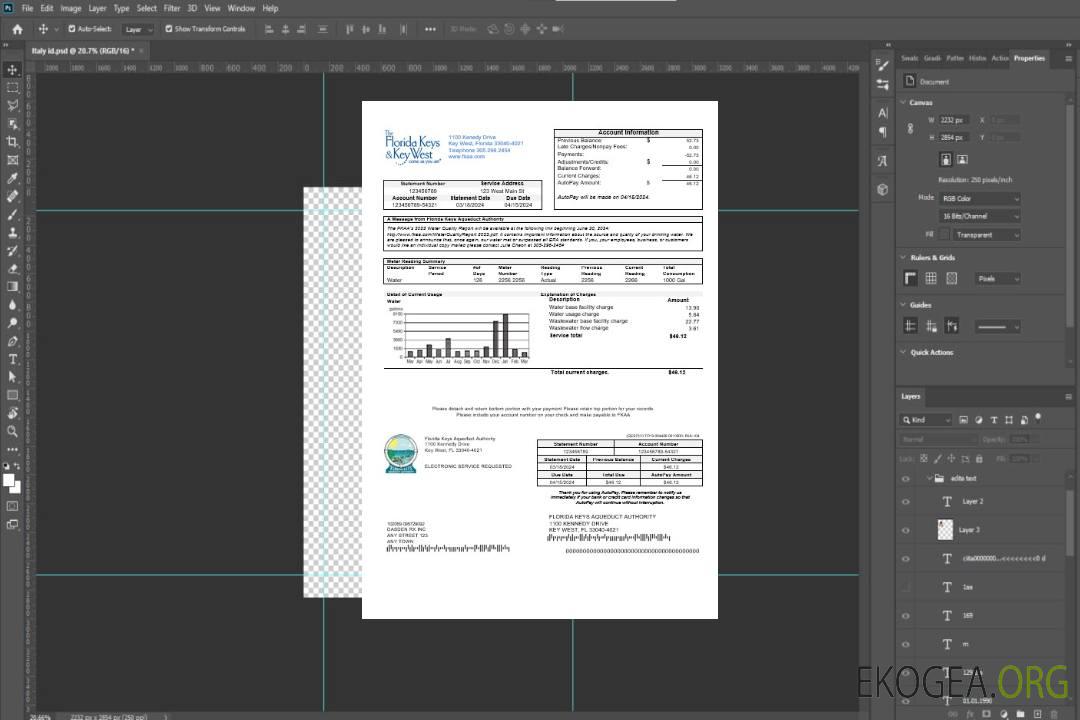This screenshot has height=720, width=1080.
Task: Select the Eyedropper tool
Action: point(12,178)
